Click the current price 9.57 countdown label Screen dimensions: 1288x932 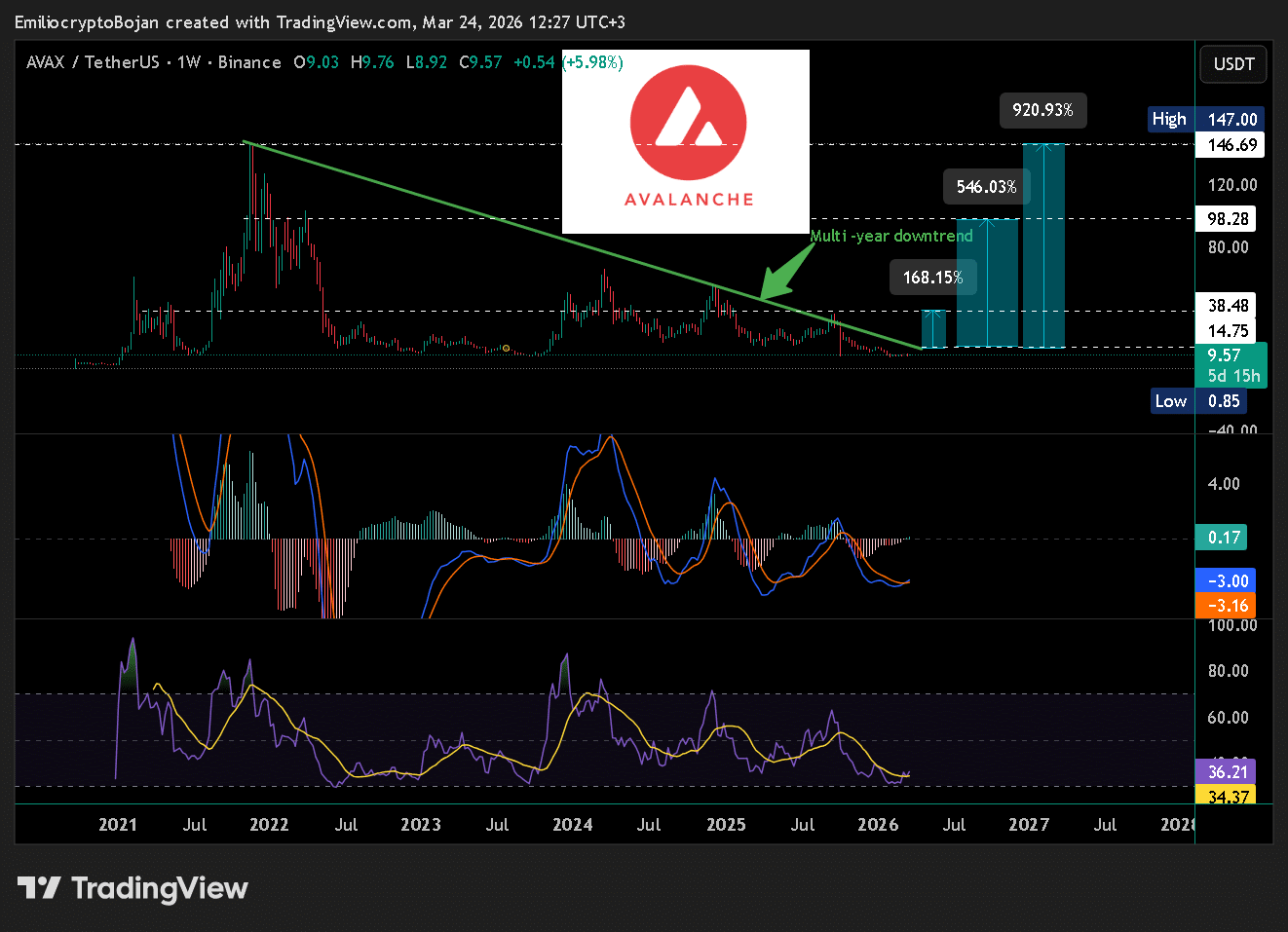click(x=1231, y=365)
